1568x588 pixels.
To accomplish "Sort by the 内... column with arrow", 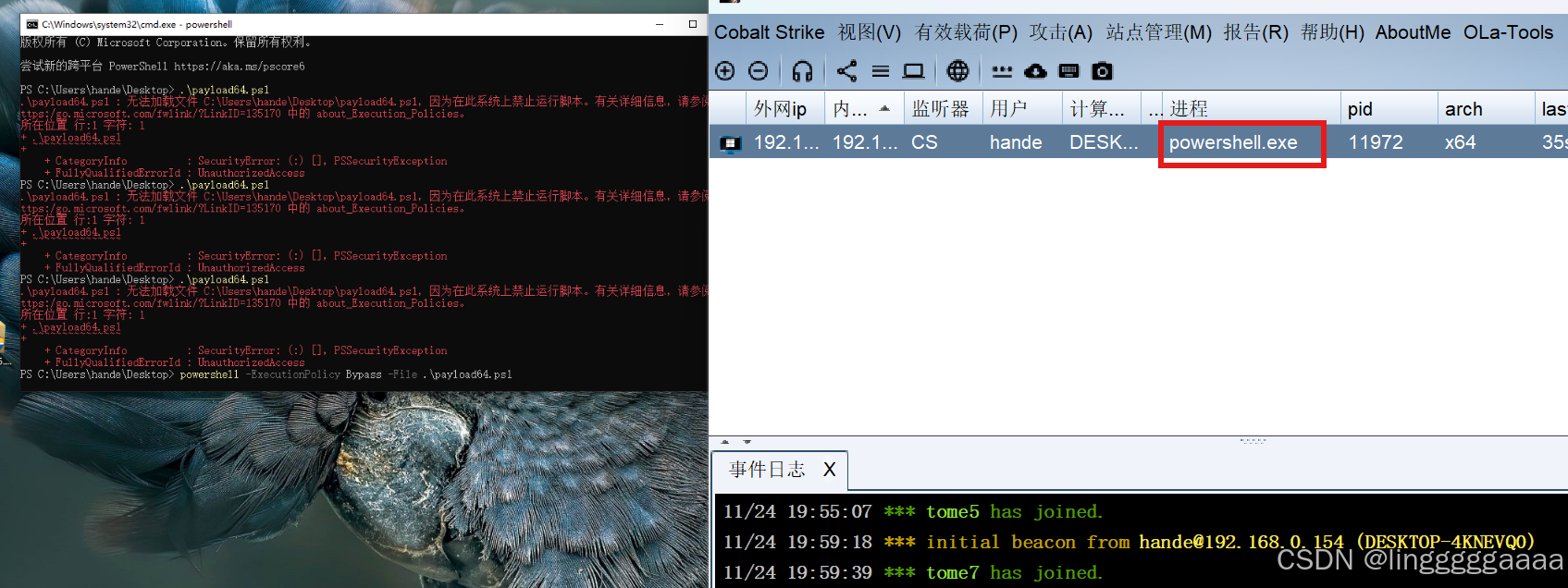I will (x=864, y=109).
